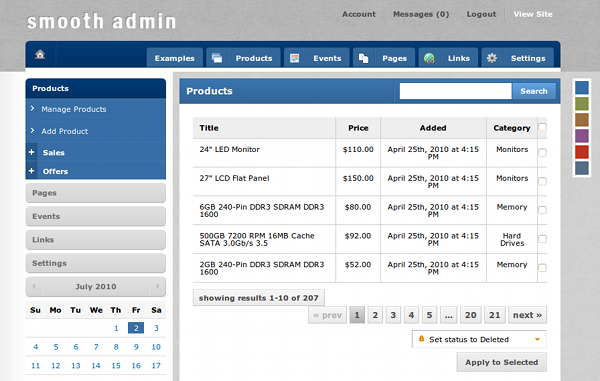Screen dimensions: 600x381
Task: Click the Links tab globe icon
Action: pos(429,58)
